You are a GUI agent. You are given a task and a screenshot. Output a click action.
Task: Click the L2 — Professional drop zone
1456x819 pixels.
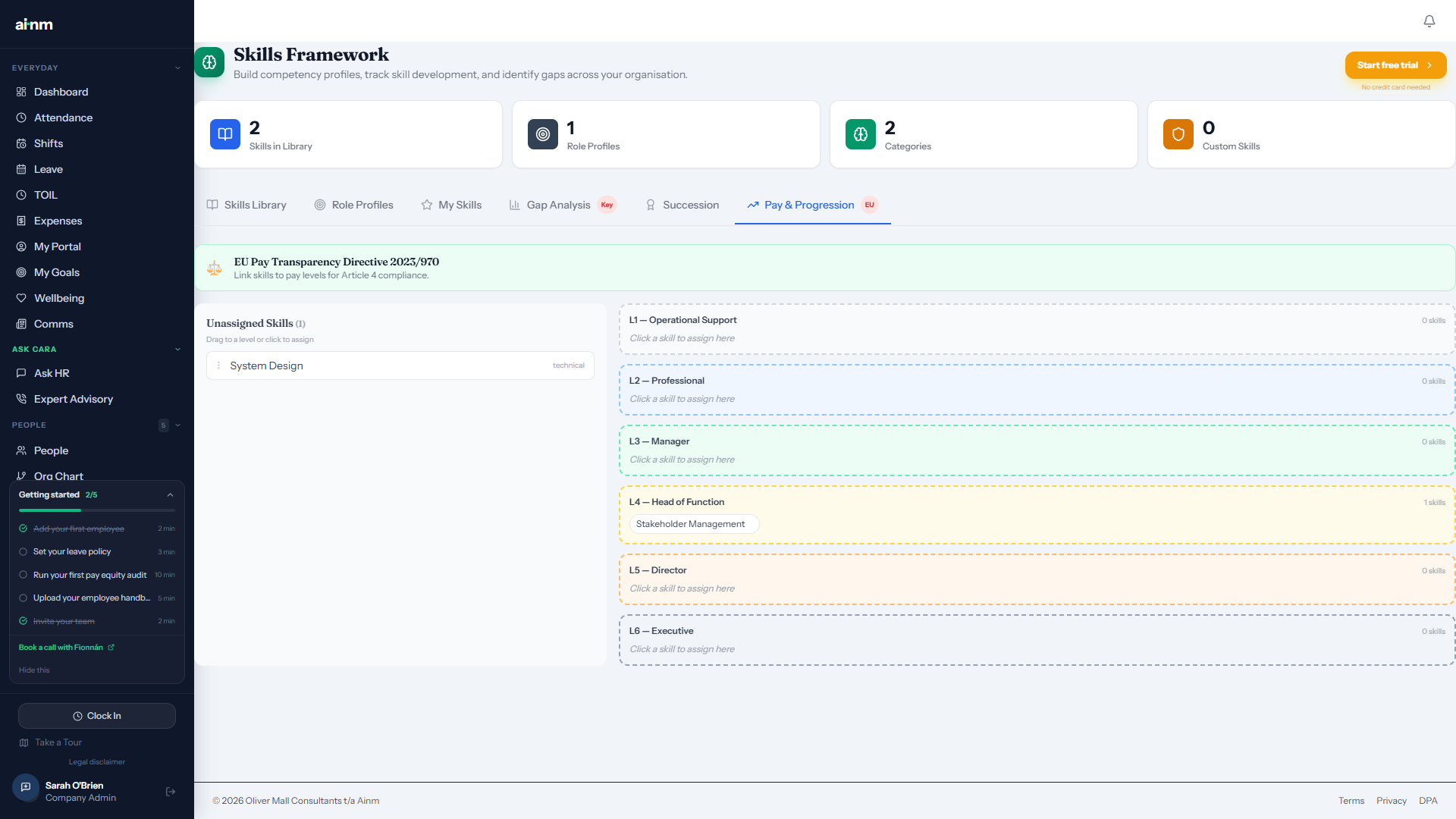tap(1037, 390)
